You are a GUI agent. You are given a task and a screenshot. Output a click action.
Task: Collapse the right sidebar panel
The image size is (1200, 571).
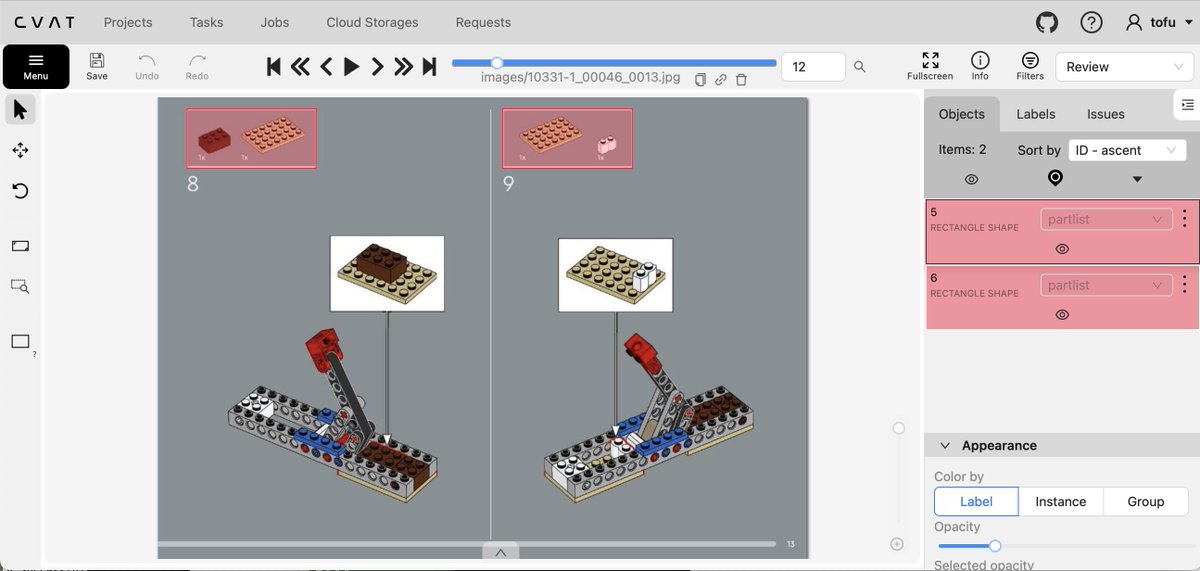click(1186, 104)
